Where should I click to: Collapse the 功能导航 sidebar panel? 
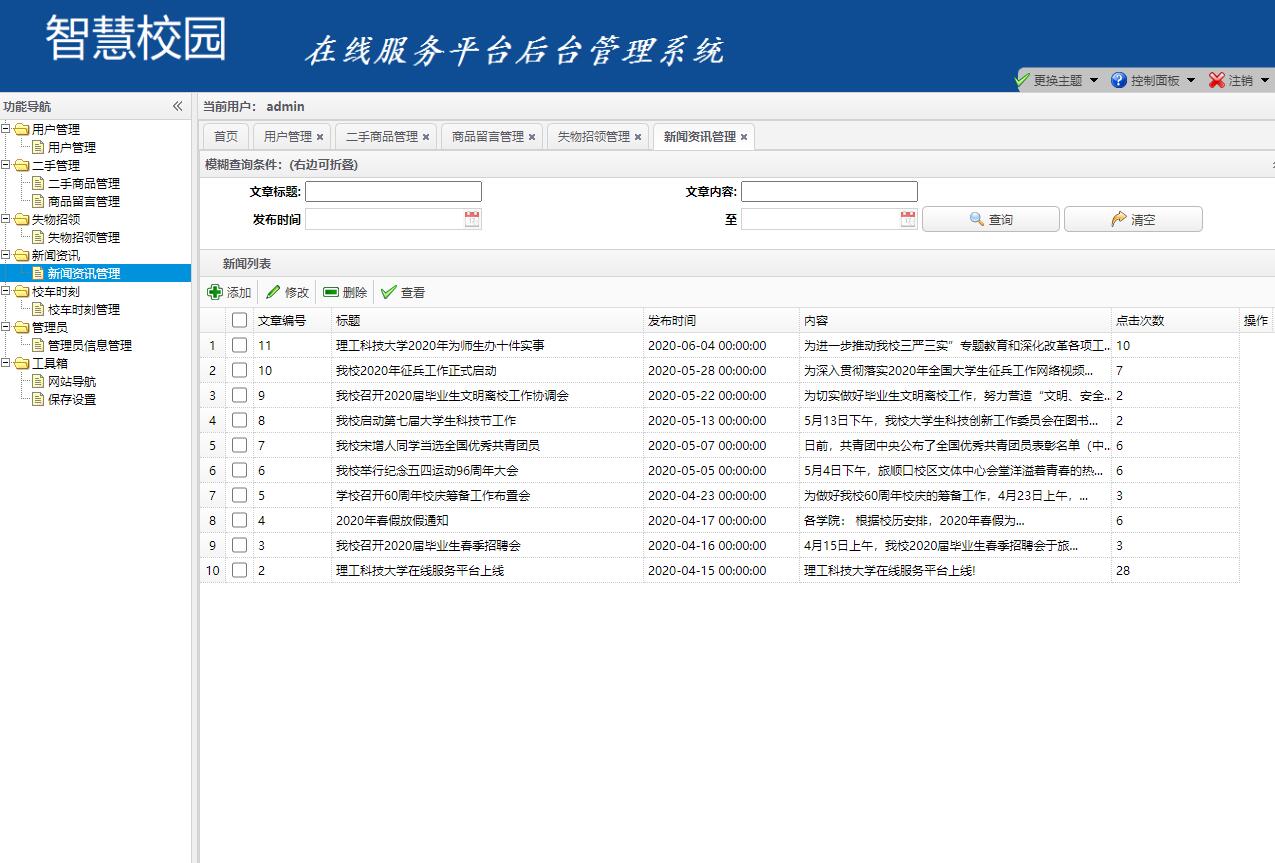pyautogui.click(x=178, y=105)
